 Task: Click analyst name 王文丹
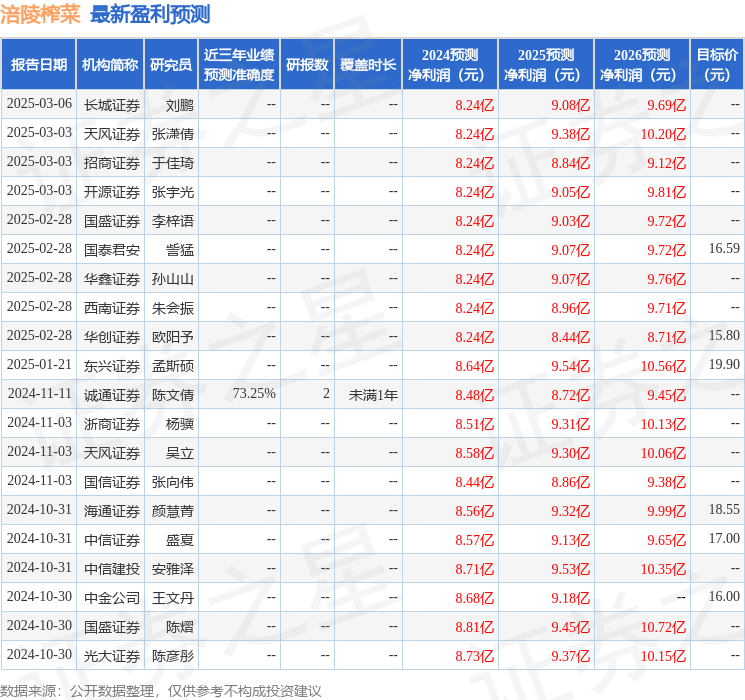click(172, 598)
